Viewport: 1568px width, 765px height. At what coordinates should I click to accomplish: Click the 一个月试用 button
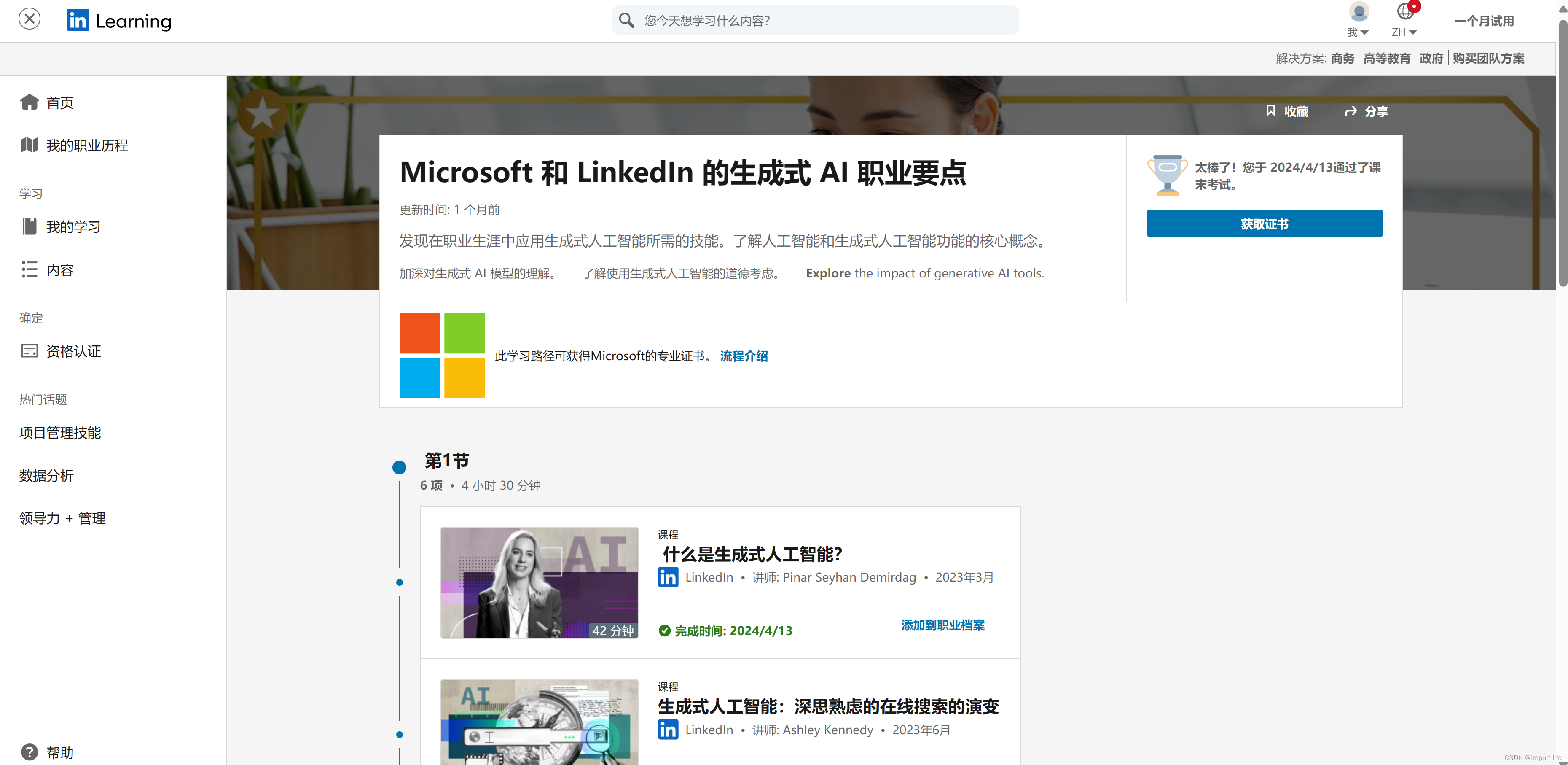[1484, 21]
